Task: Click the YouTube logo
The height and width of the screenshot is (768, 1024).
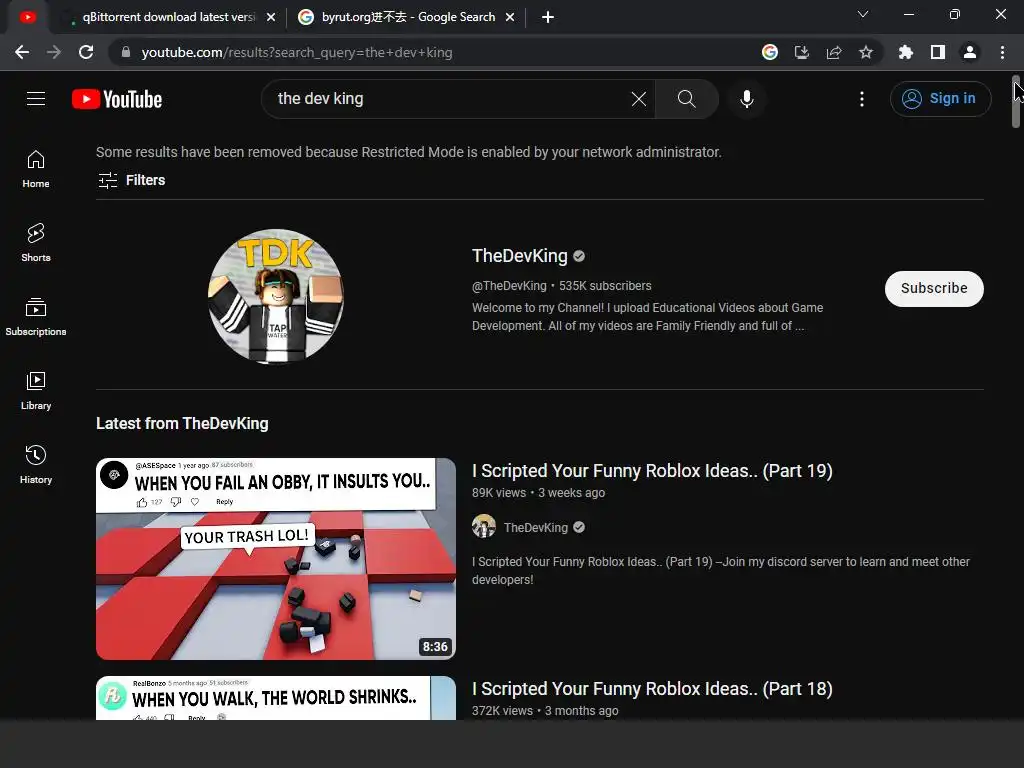Action: [117, 99]
